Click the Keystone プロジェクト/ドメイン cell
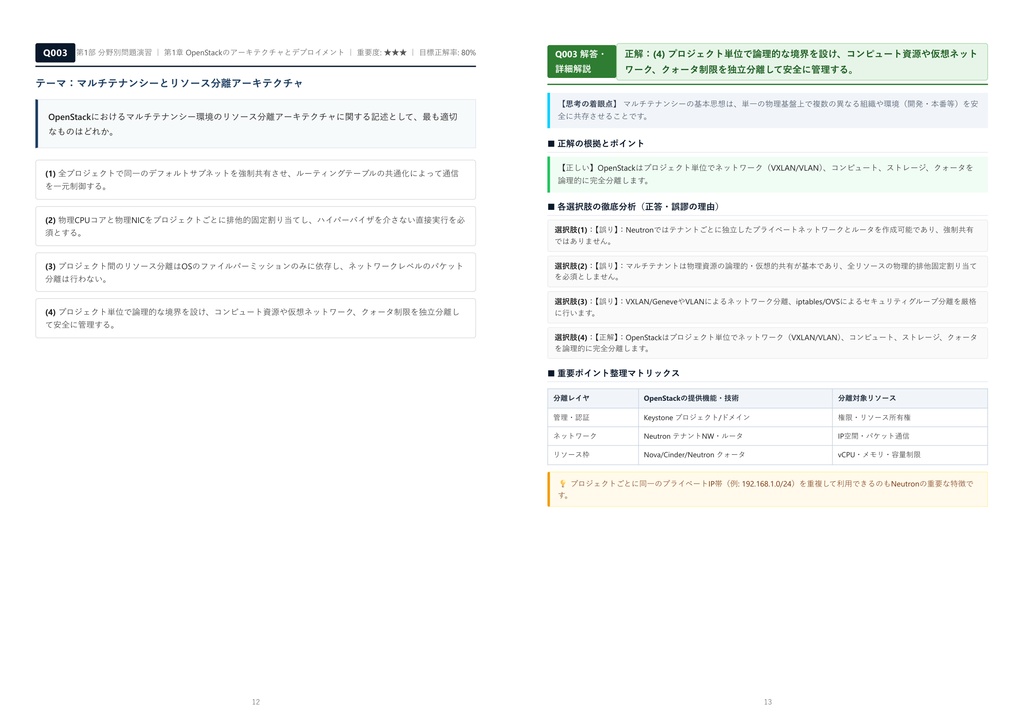 [735, 417]
